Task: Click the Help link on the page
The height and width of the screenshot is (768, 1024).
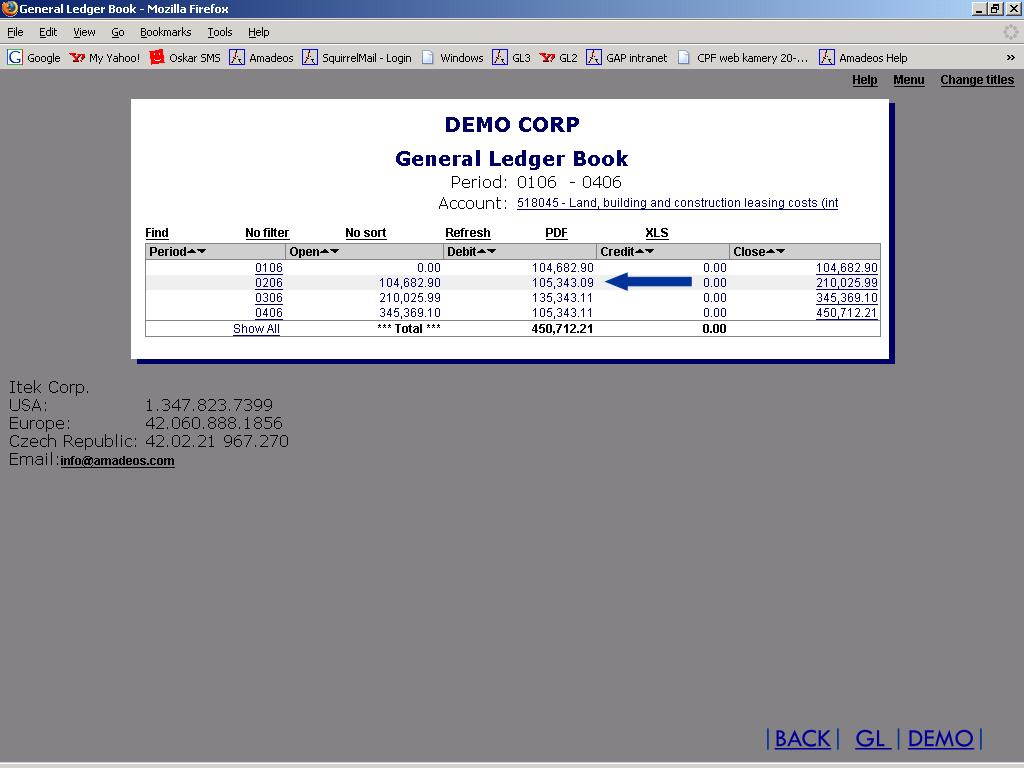Action: (x=865, y=80)
